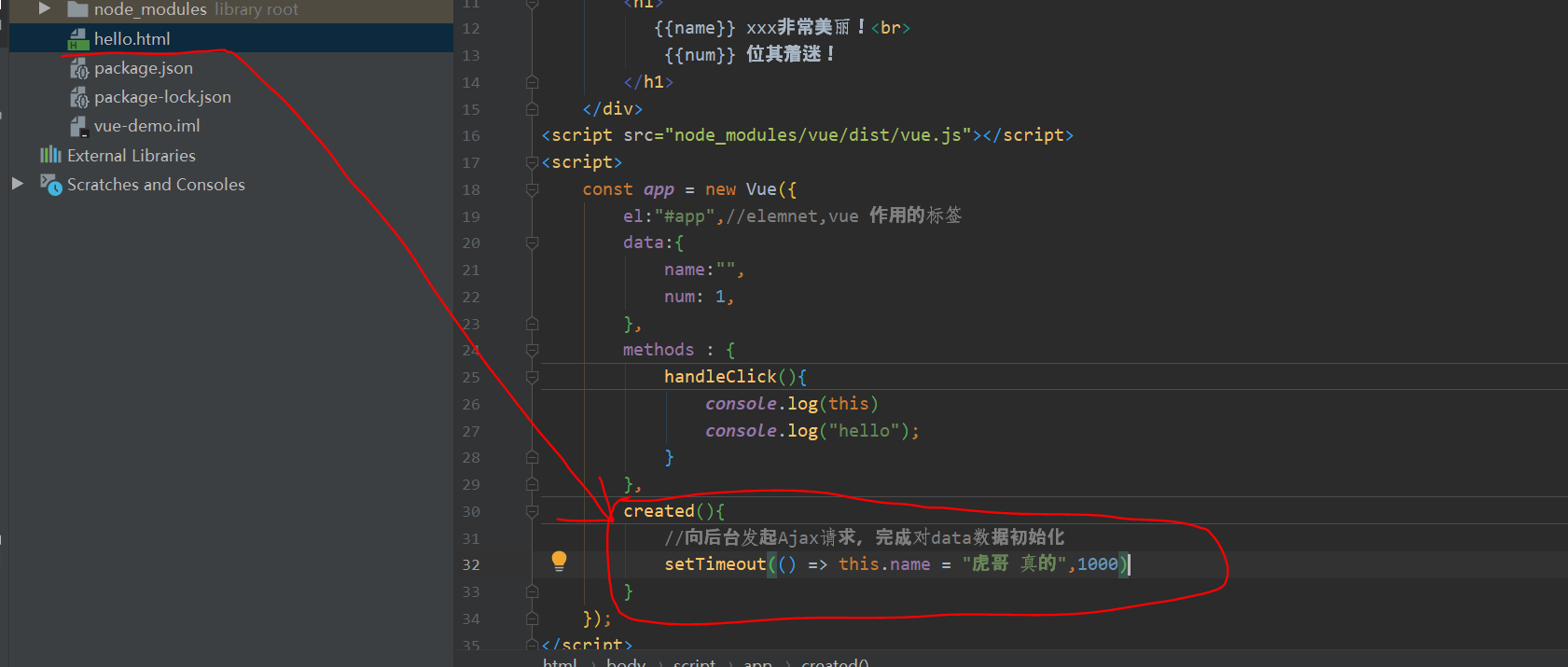This screenshot has width=1568, height=667.
Task: Click the 'methods' keyword on line 24
Action: (659, 350)
